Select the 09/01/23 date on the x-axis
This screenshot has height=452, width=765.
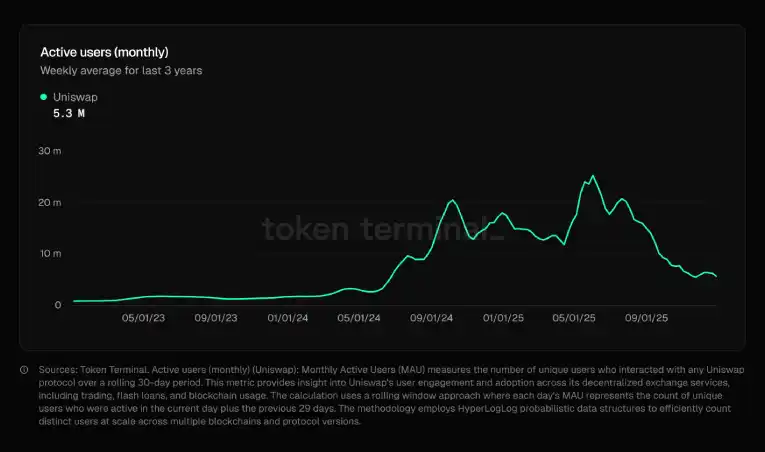[x=216, y=318]
